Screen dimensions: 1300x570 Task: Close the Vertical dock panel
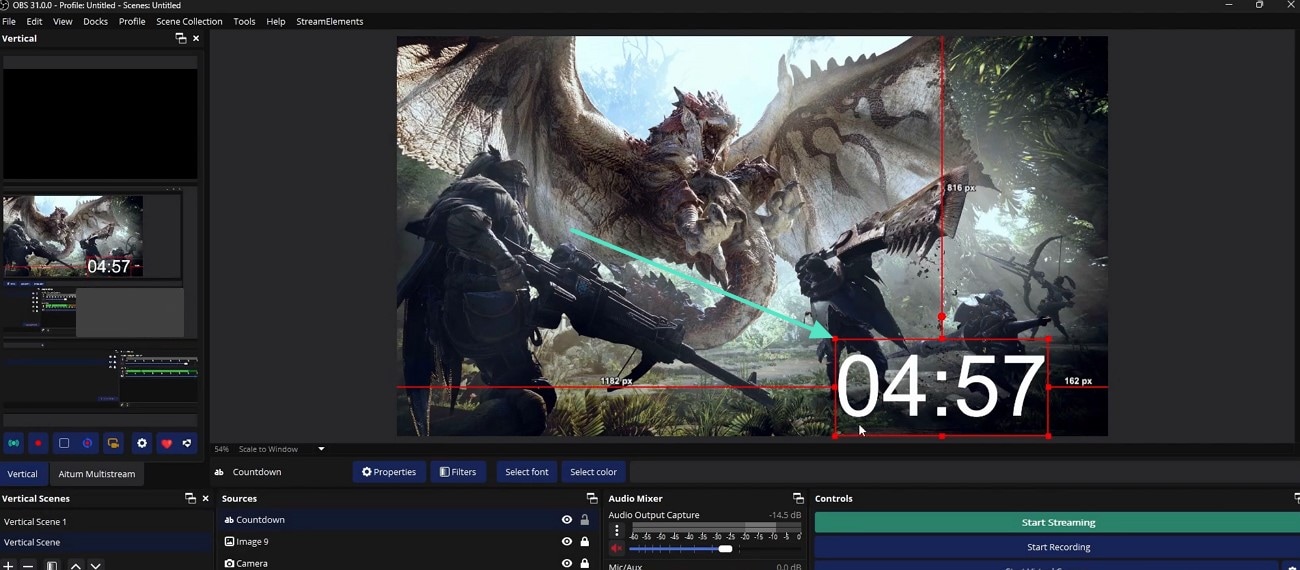(x=196, y=38)
